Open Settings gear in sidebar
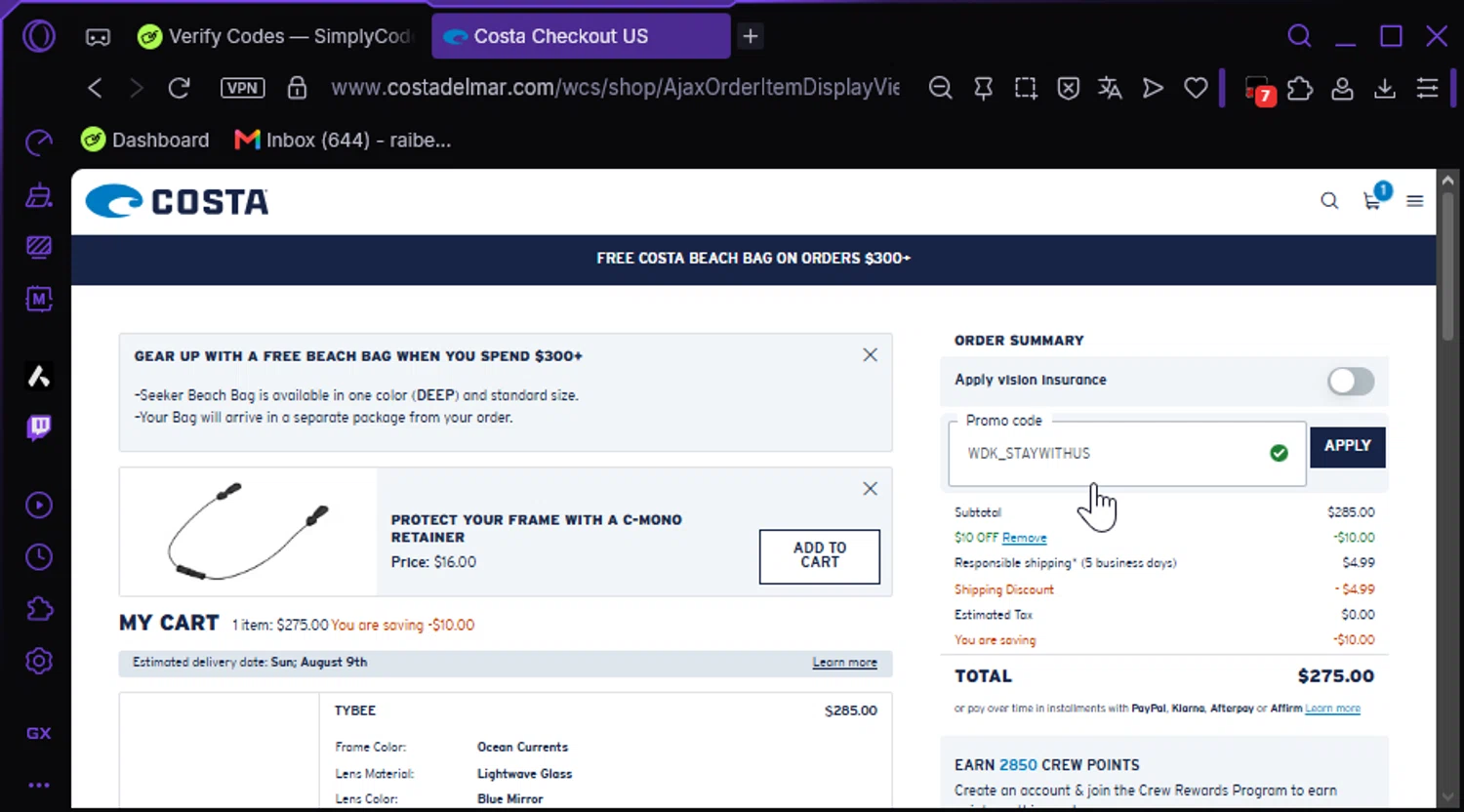Image resolution: width=1464 pixels, height=812 pixels. (x=39, y=661)
